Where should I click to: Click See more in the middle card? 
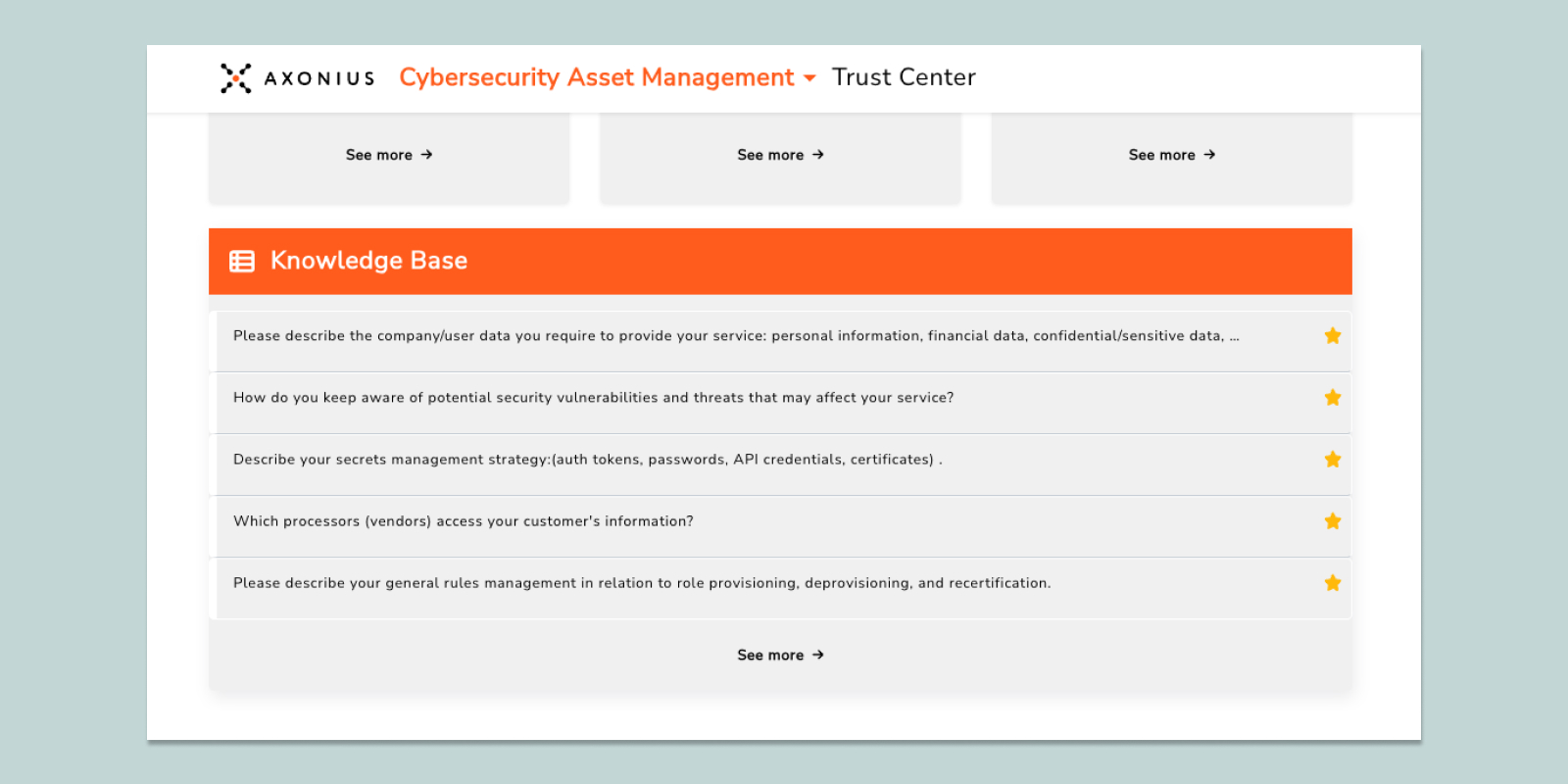point(770,155)
